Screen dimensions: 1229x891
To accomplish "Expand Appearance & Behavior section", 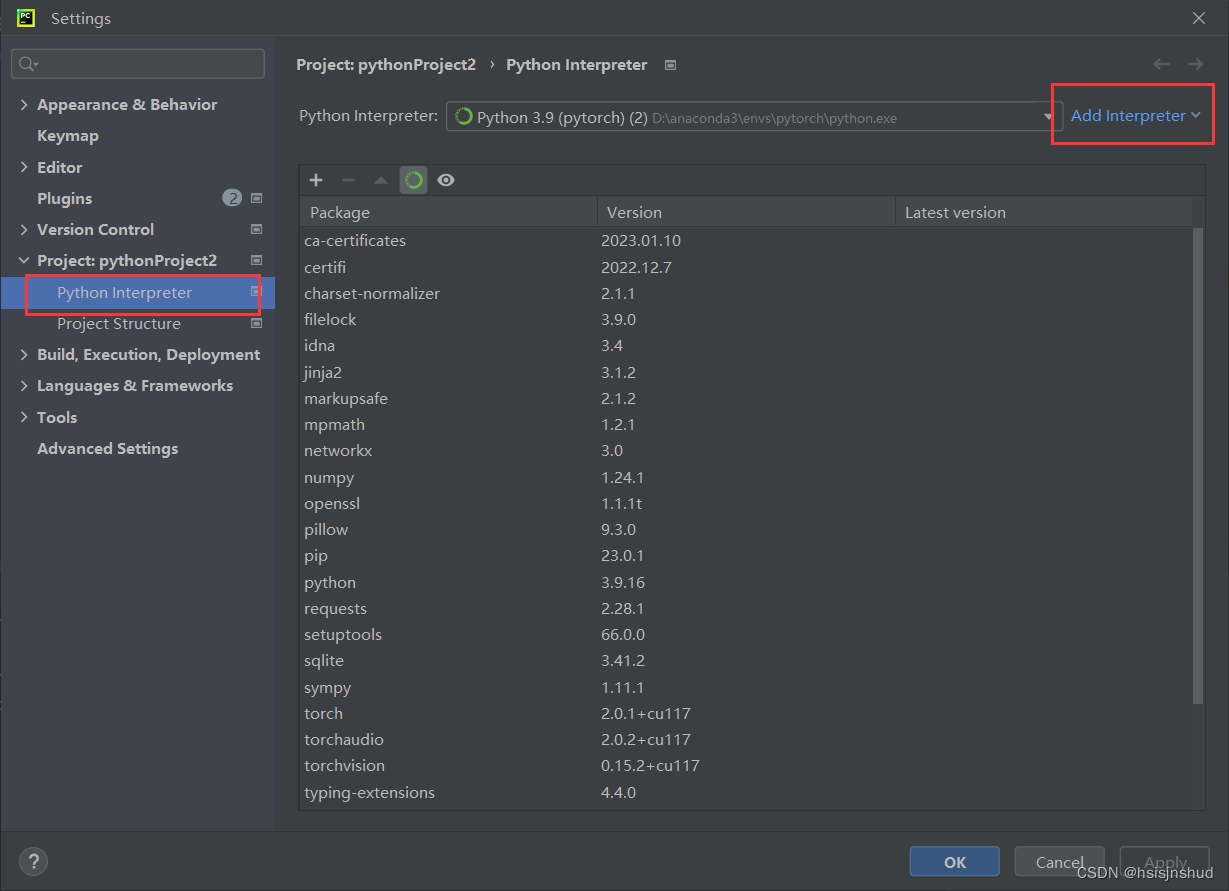I will 24,104.
